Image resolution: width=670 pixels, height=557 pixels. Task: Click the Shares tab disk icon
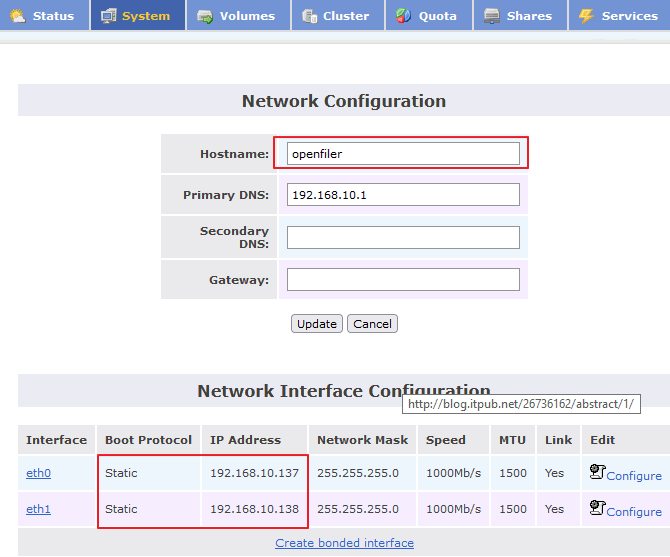pyautogui.click(x=492, y=16)
